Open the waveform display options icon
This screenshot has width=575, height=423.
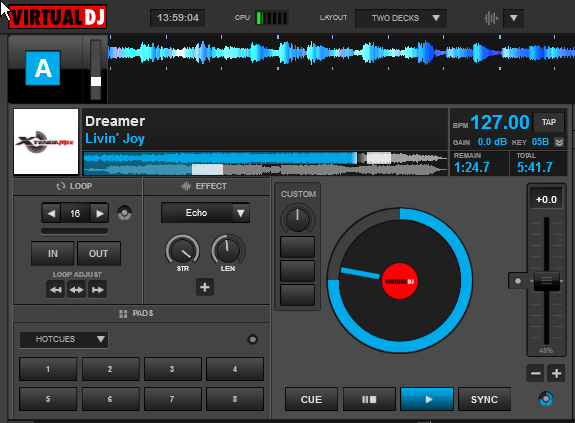(491, 18)
